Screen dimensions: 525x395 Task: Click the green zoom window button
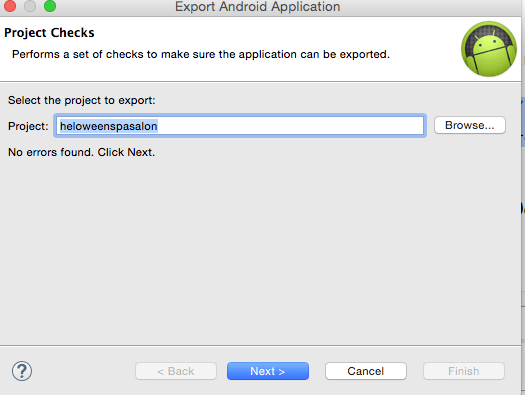(50, 6)
